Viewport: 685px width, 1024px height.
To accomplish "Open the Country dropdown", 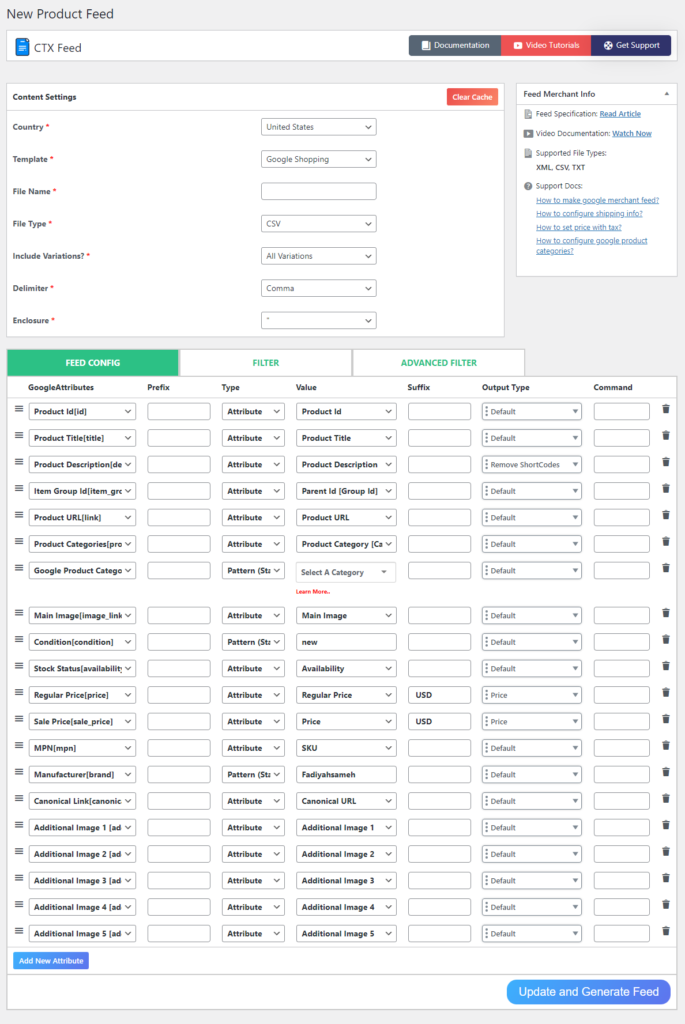I will pos(319,127).
